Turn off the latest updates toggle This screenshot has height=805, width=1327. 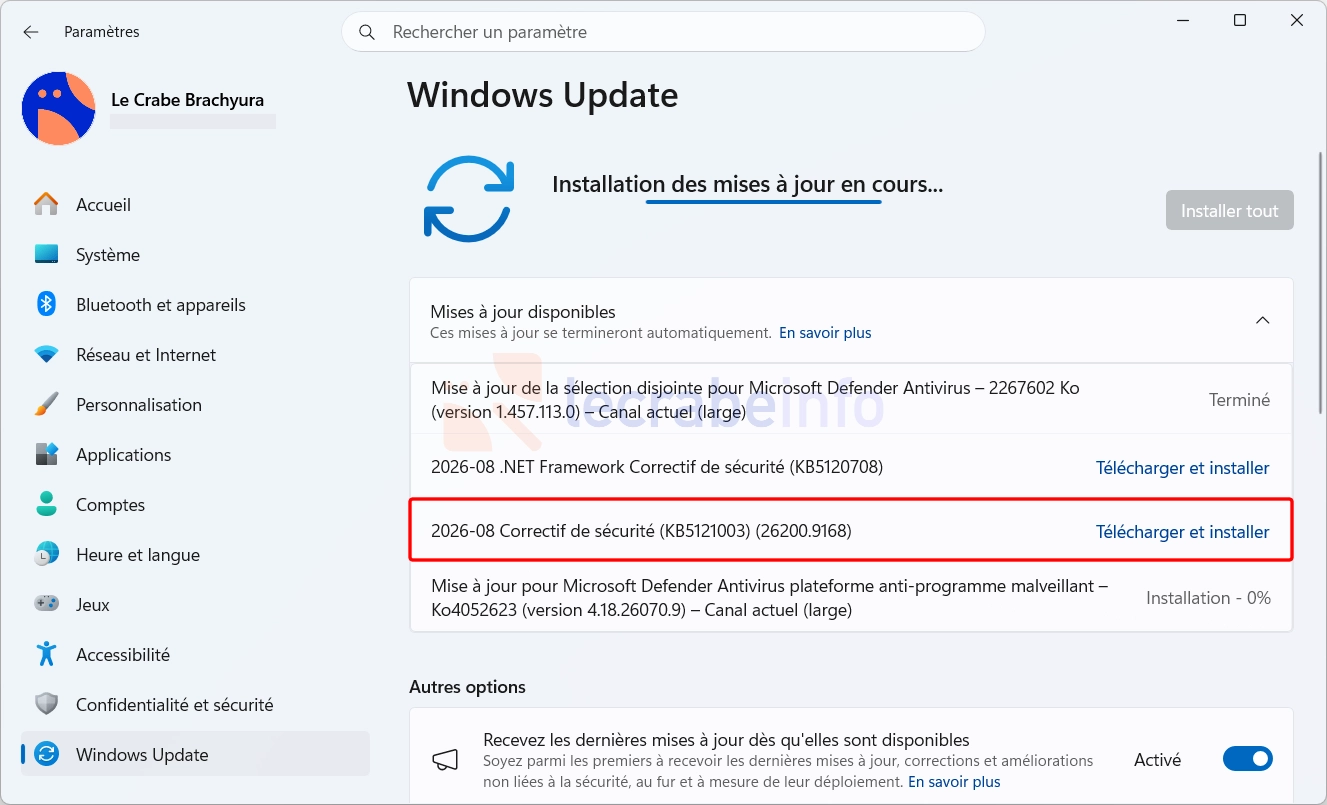pyautogui.click(x=1247, y=760)
